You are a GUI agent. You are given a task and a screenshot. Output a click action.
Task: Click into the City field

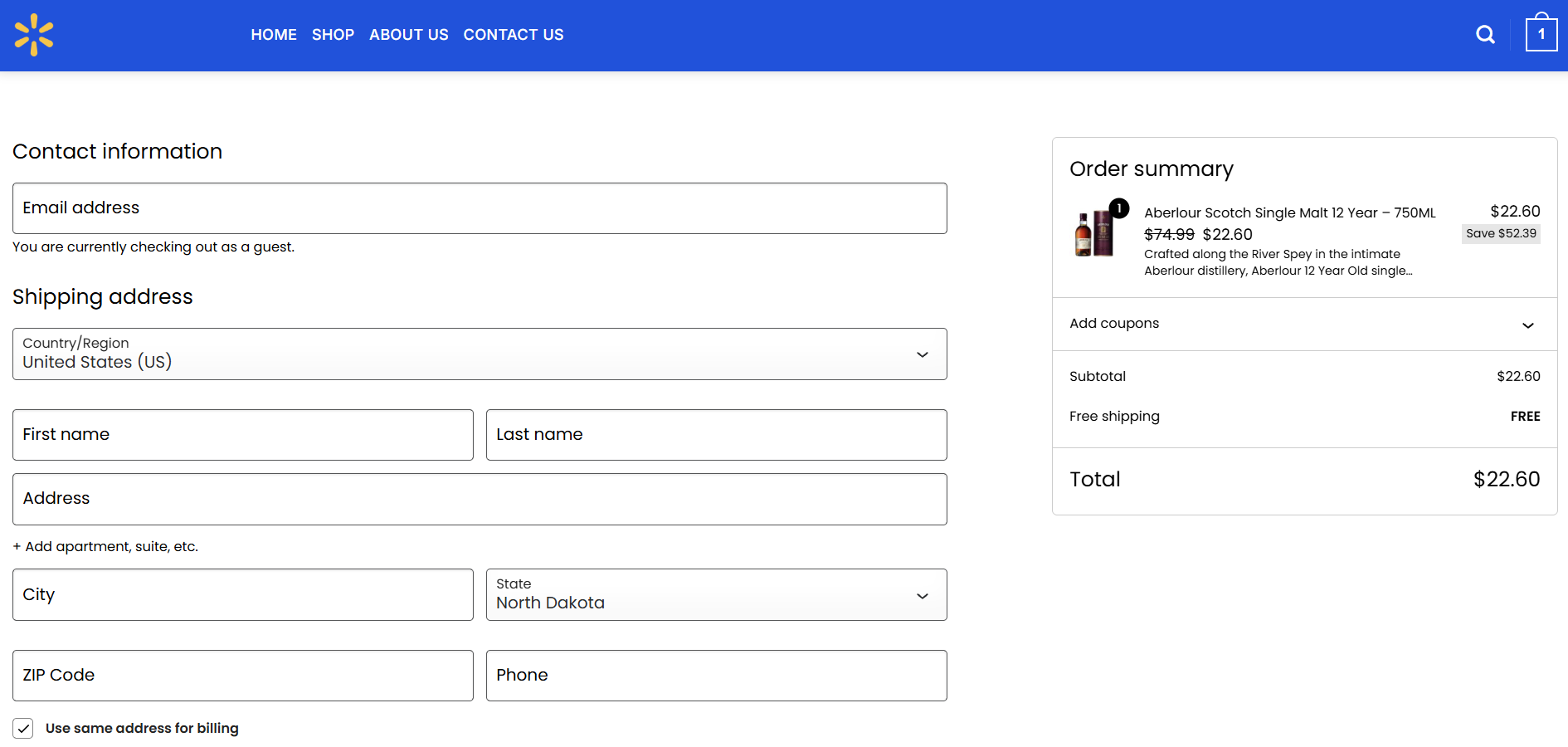click(x=243, y=594)
